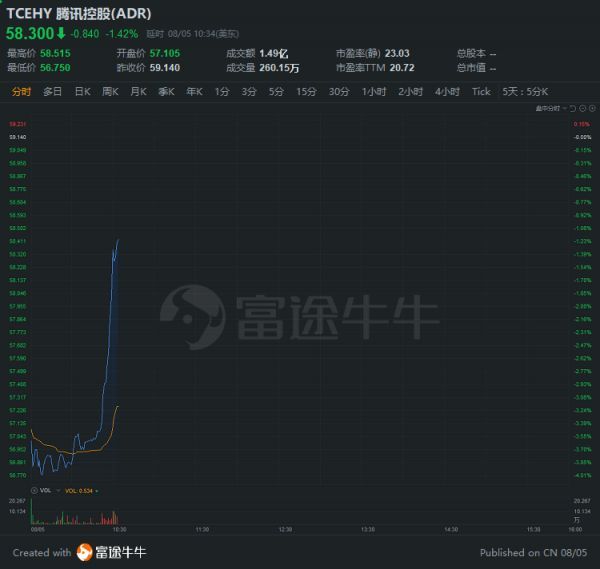Viewport: 600px width, 569px height.
Task: Click the percent change -1.42%
Action: 122,34
